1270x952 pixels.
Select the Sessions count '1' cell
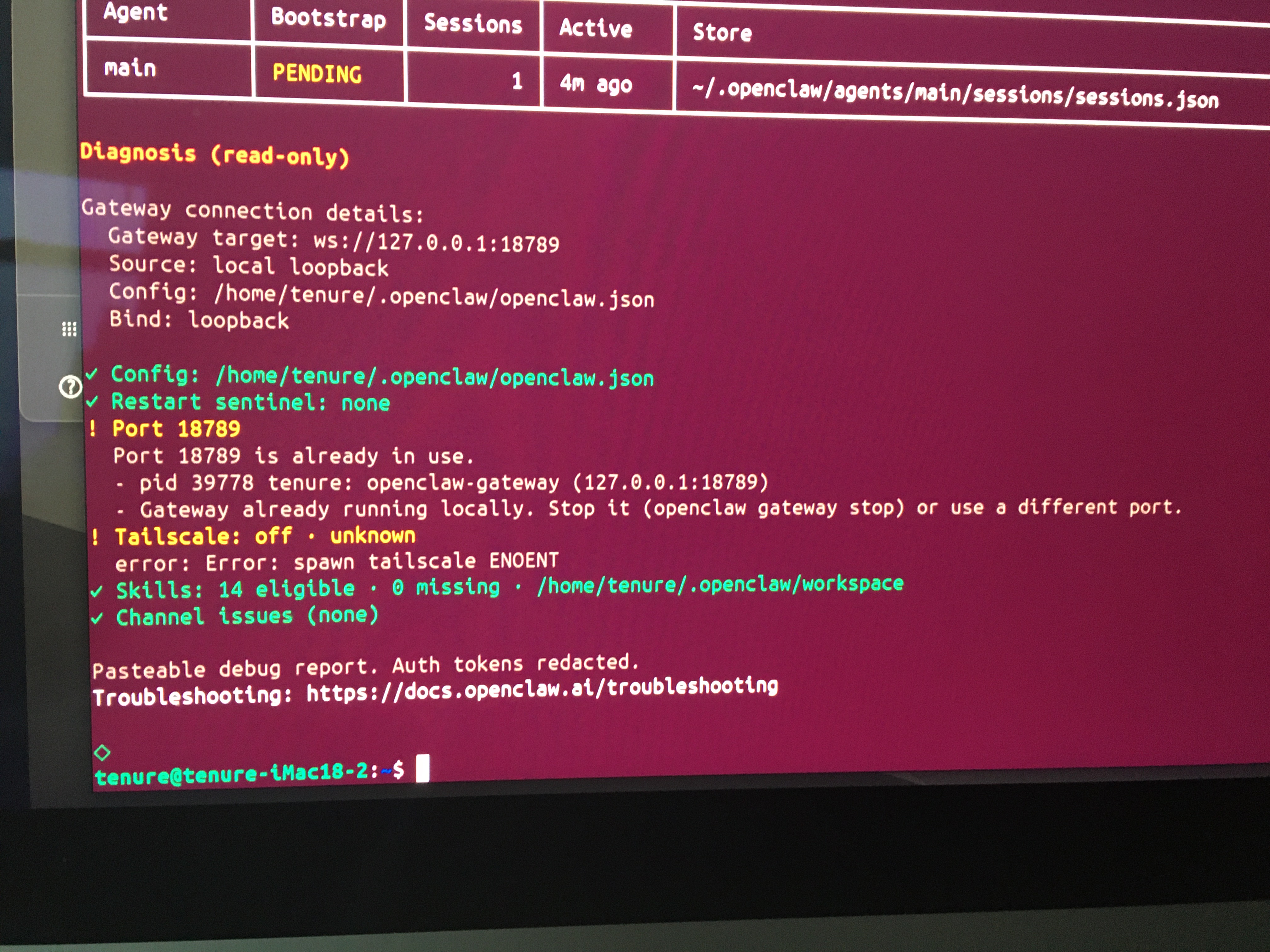517,81
